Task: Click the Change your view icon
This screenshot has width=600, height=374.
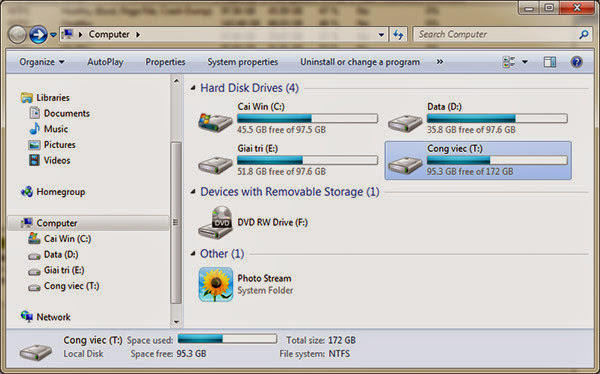Action: (x=509, y=62)
